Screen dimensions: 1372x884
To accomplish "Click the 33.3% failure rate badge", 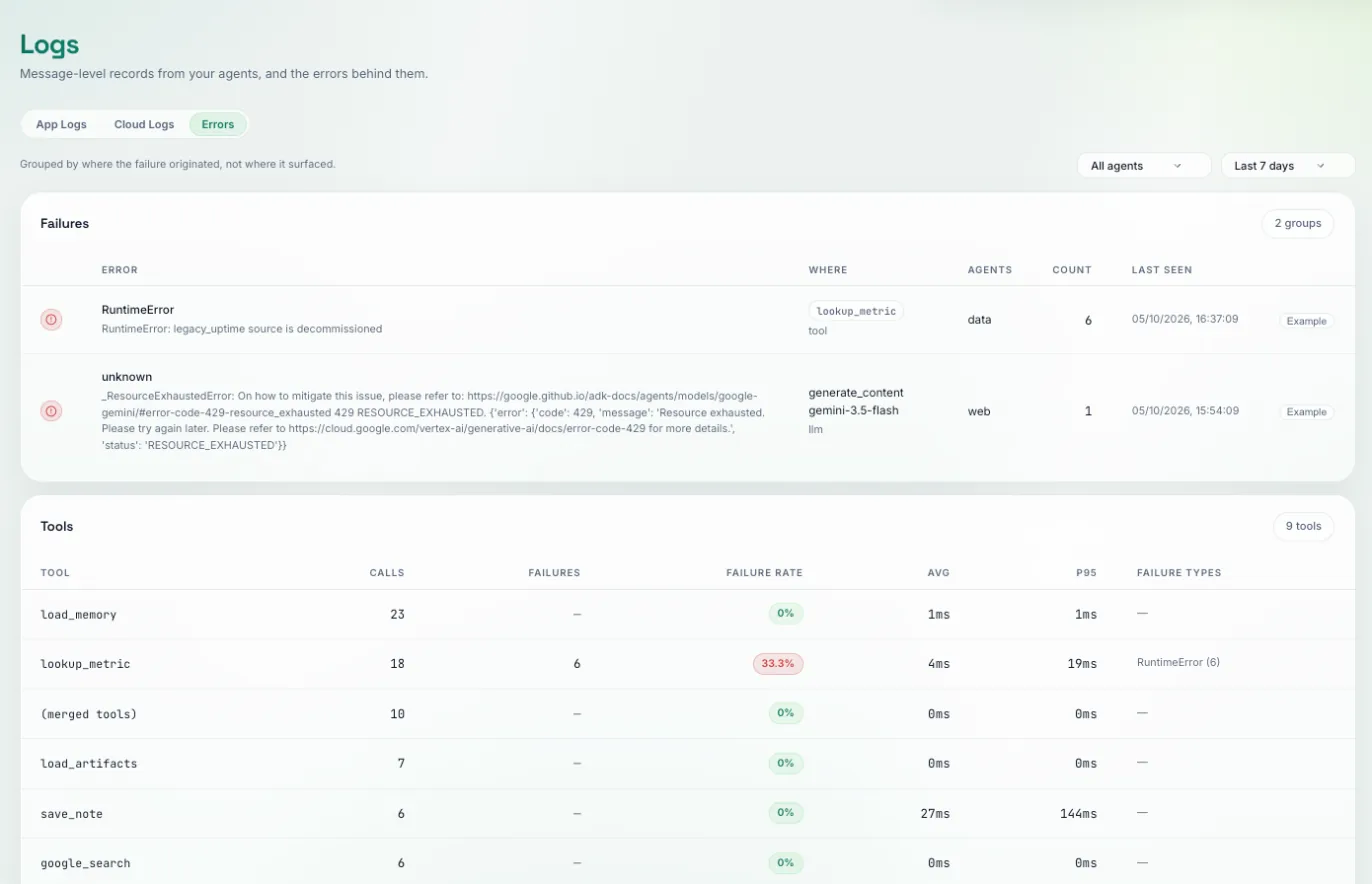I will [x=778, y=663].
